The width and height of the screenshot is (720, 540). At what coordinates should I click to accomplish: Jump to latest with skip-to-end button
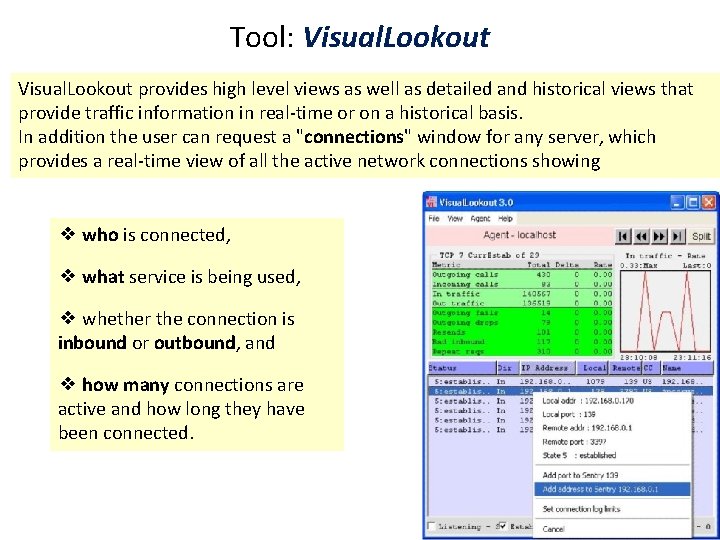(677, 236)
